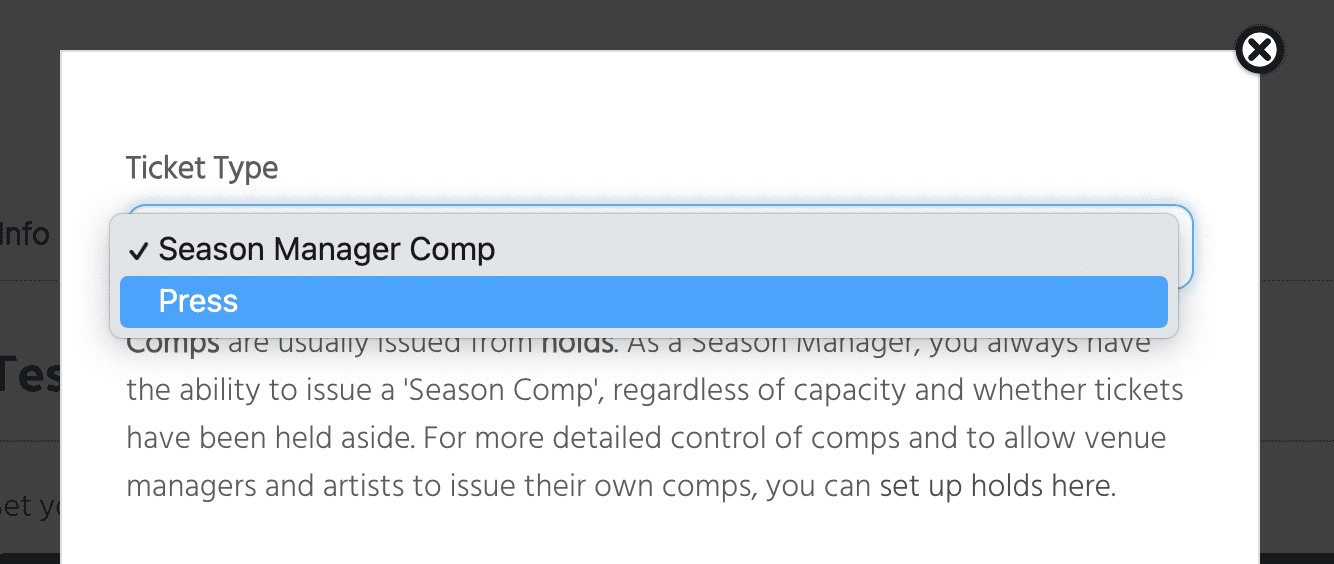Click the right edge of the select box
This screenshot has height=564, width=1334.
pos(1187,247)
